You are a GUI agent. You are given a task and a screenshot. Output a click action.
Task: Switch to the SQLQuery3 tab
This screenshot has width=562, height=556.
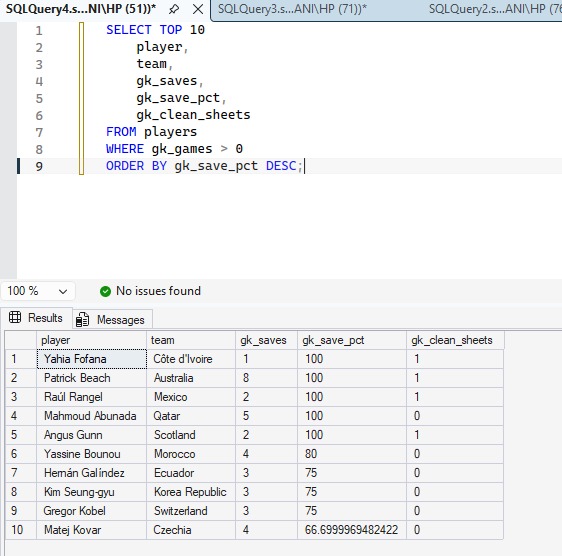[292, 9]
